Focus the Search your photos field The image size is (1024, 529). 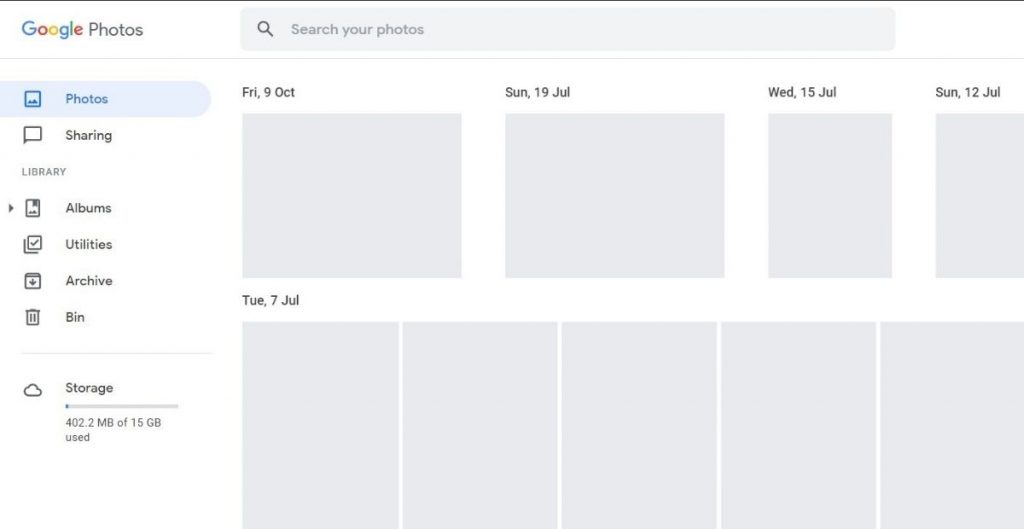click(580, 29)
